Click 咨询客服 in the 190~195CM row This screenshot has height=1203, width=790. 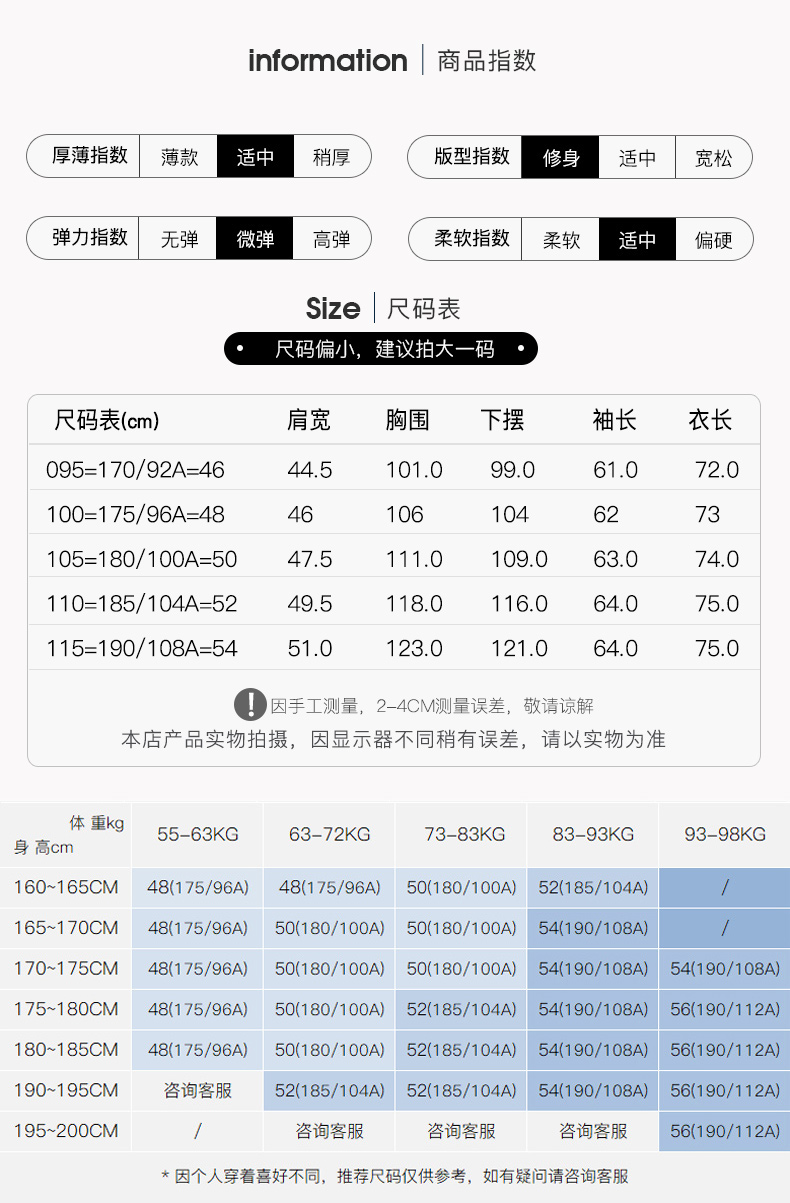(197, 1090)
